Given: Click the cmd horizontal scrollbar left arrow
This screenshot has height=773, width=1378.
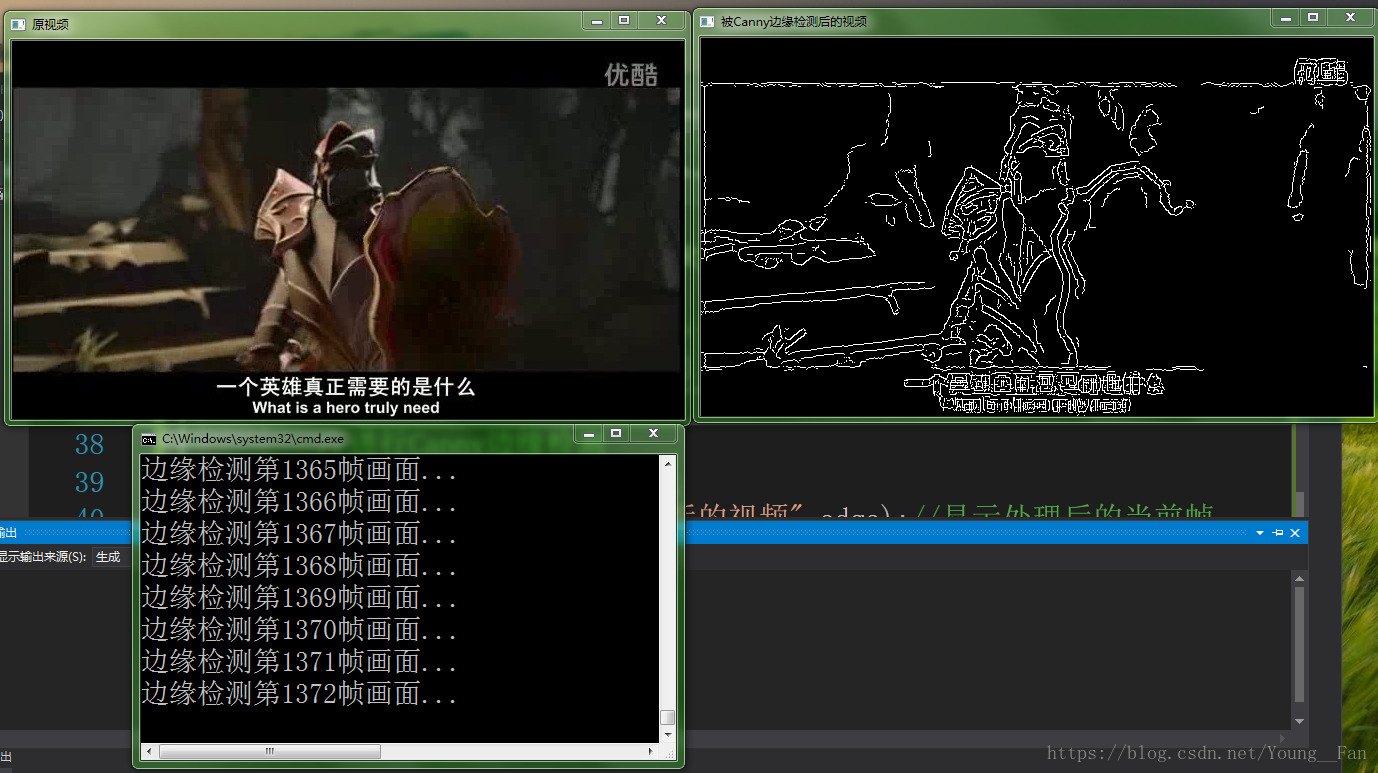Looking at the screenshot, I should click(150, 751).
